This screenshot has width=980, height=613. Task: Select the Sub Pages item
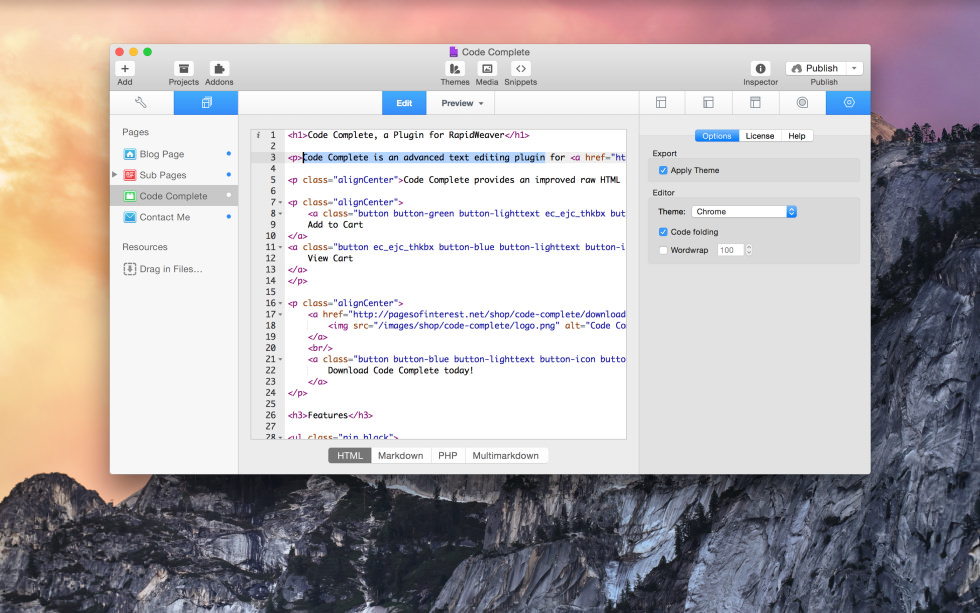174,175
